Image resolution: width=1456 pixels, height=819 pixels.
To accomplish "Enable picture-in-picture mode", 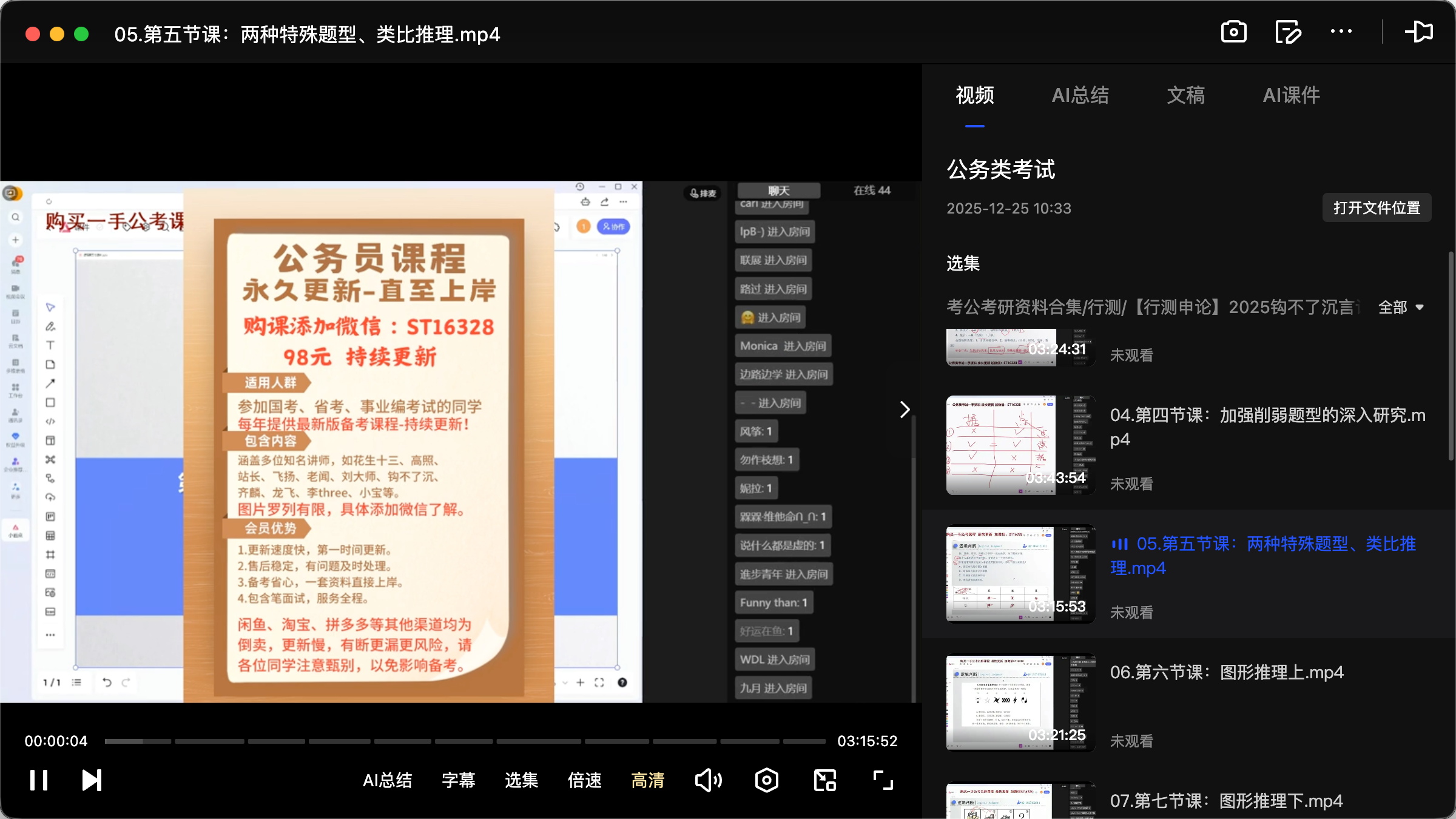I will point(824,780).
